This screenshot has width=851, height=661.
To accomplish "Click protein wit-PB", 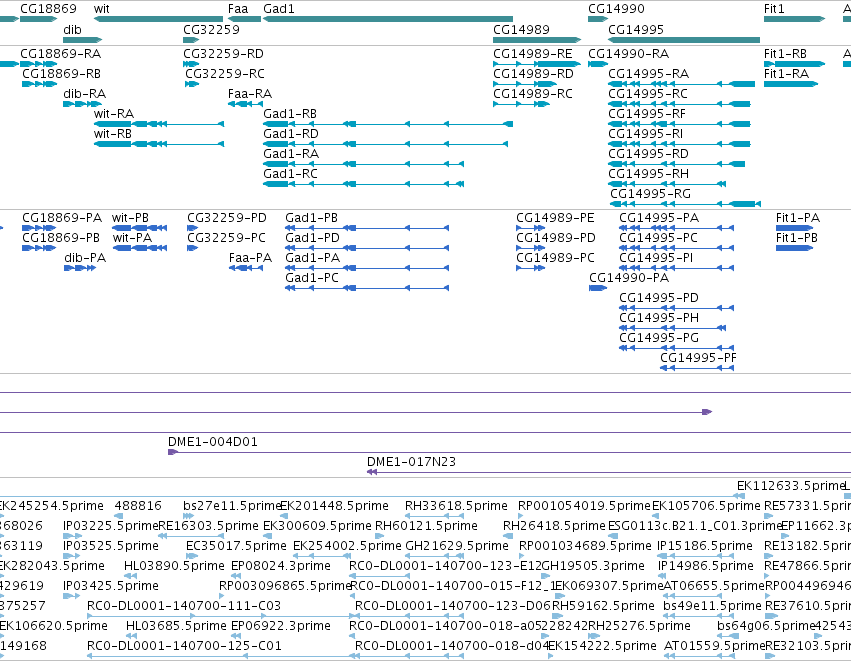I will [139, 228].
